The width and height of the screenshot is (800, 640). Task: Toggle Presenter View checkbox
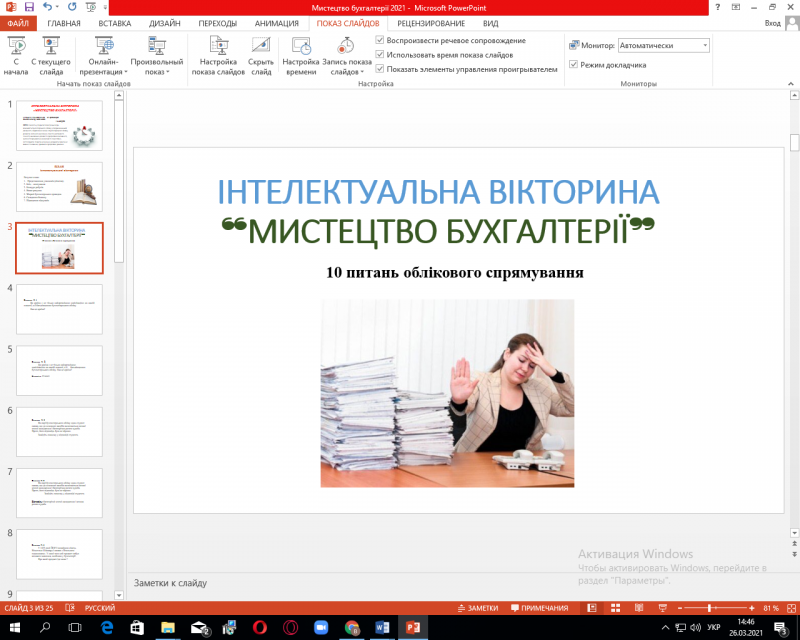573,64
